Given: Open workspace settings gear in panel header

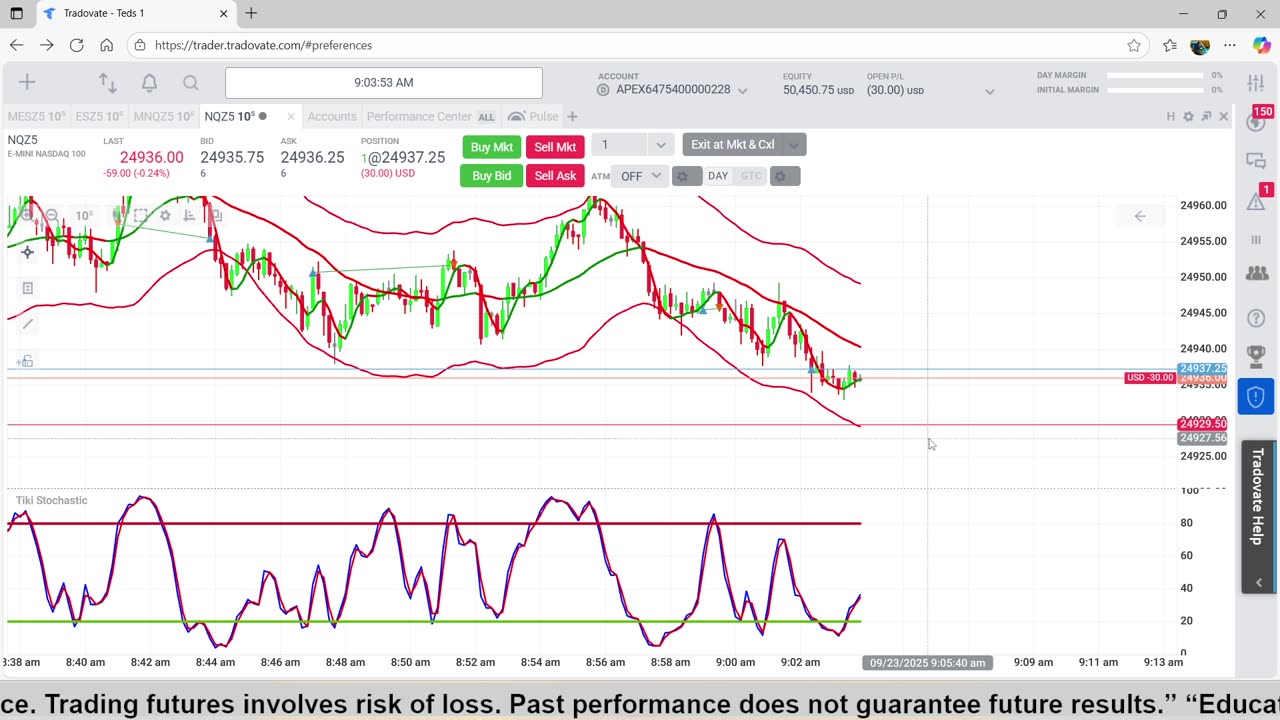Looking at the screenshot, I should (1188, 117).
